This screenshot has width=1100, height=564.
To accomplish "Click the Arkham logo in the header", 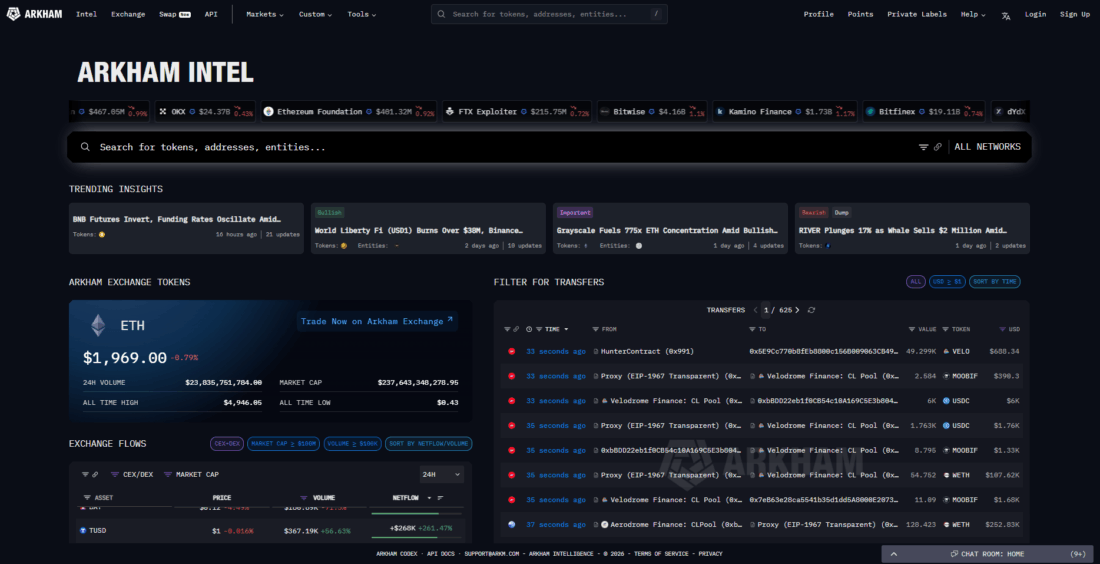I will pos(34,14).
